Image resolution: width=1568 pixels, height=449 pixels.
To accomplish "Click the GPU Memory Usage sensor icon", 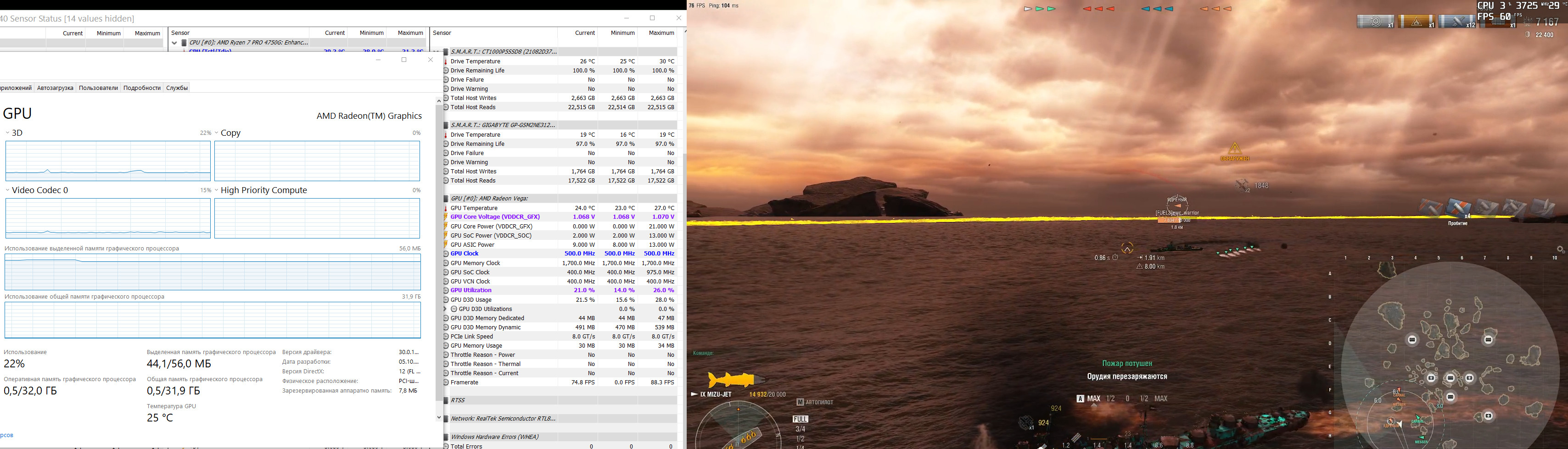I will (446, 345).
